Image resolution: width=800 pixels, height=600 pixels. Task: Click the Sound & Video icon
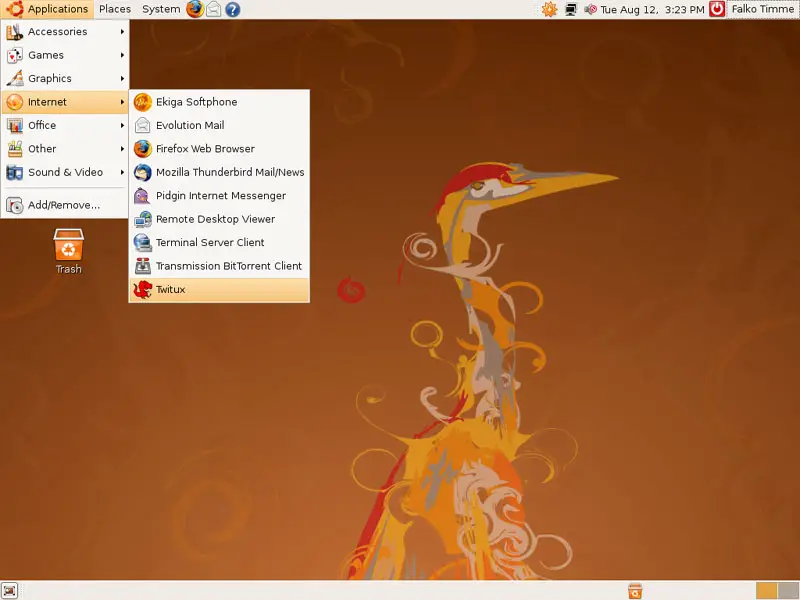(14, 172)
